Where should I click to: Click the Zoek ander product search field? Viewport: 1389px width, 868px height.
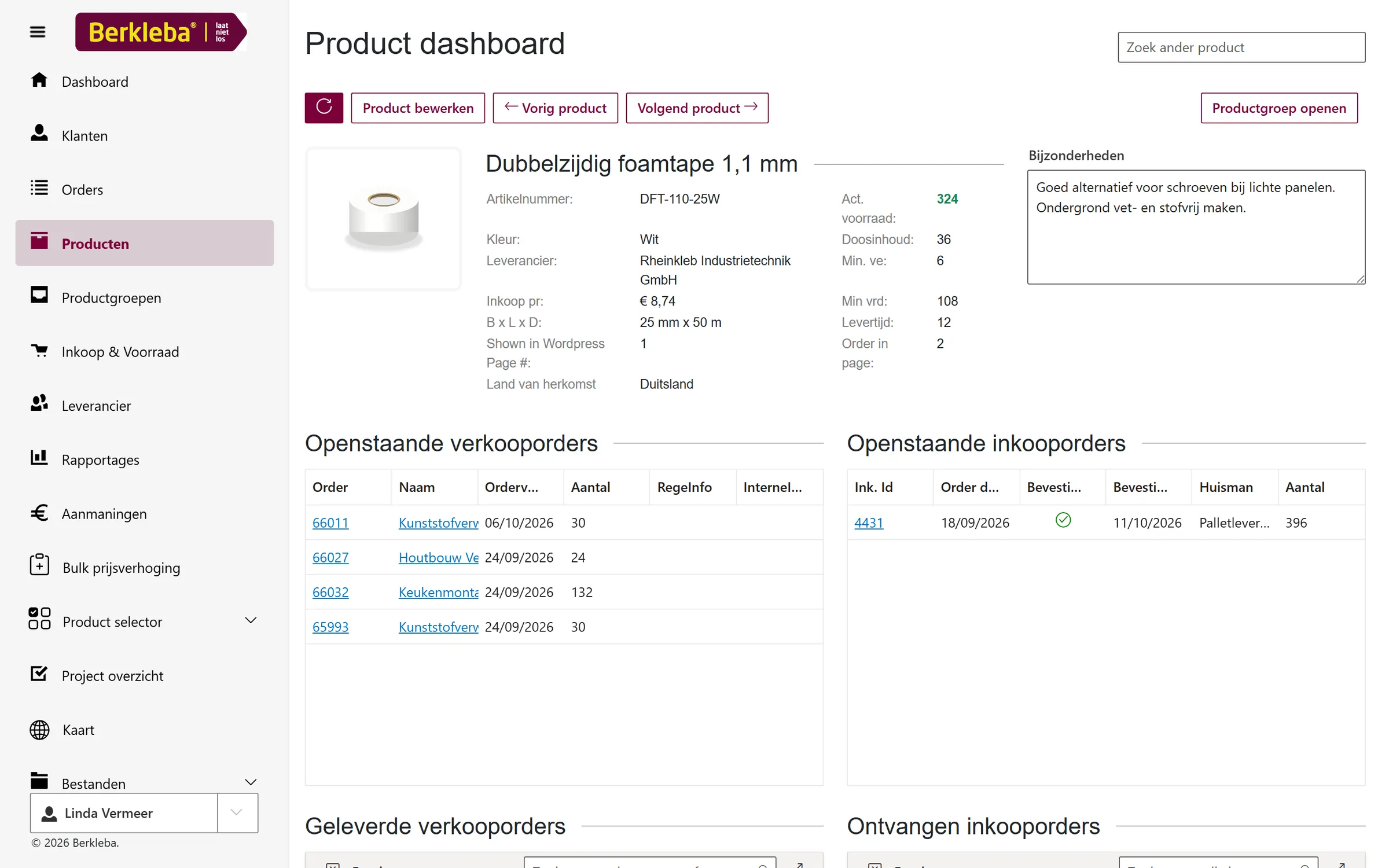(x=1241, y=47)
